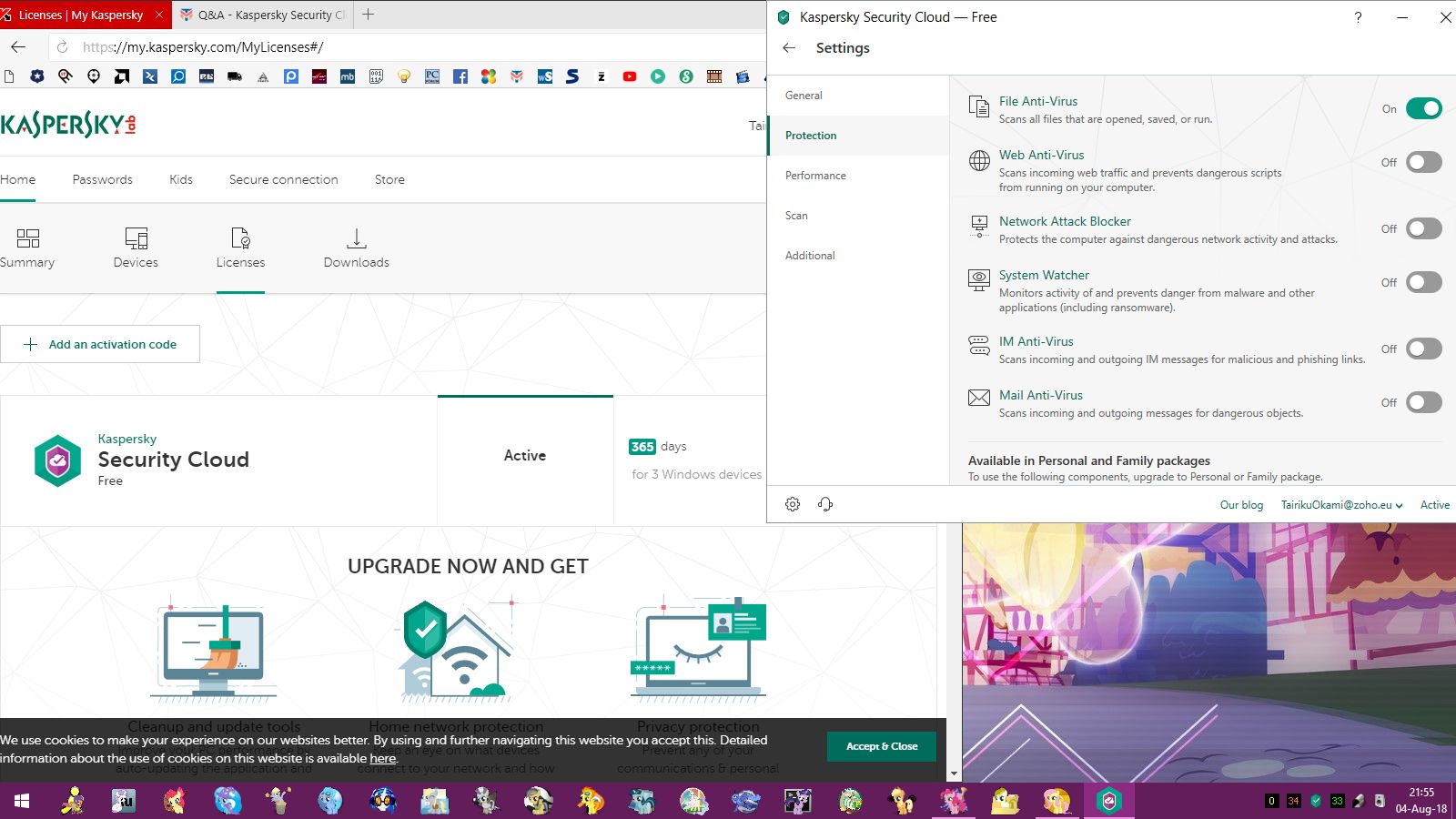Select the Licenses section
1456x819 pixels.
tap(240, 248)
